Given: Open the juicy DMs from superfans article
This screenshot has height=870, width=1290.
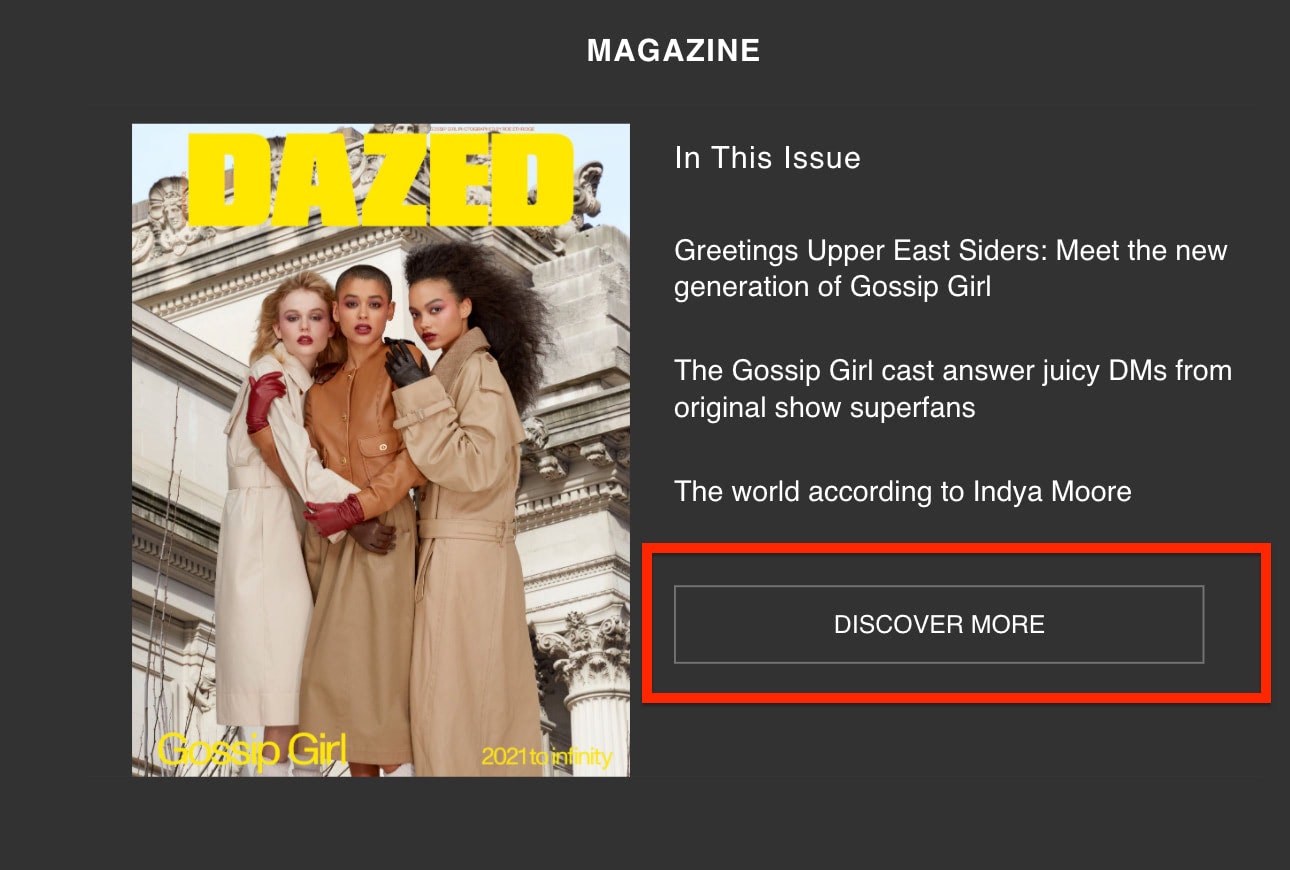Looking at the screenshot, I should [x=953, y=389].
